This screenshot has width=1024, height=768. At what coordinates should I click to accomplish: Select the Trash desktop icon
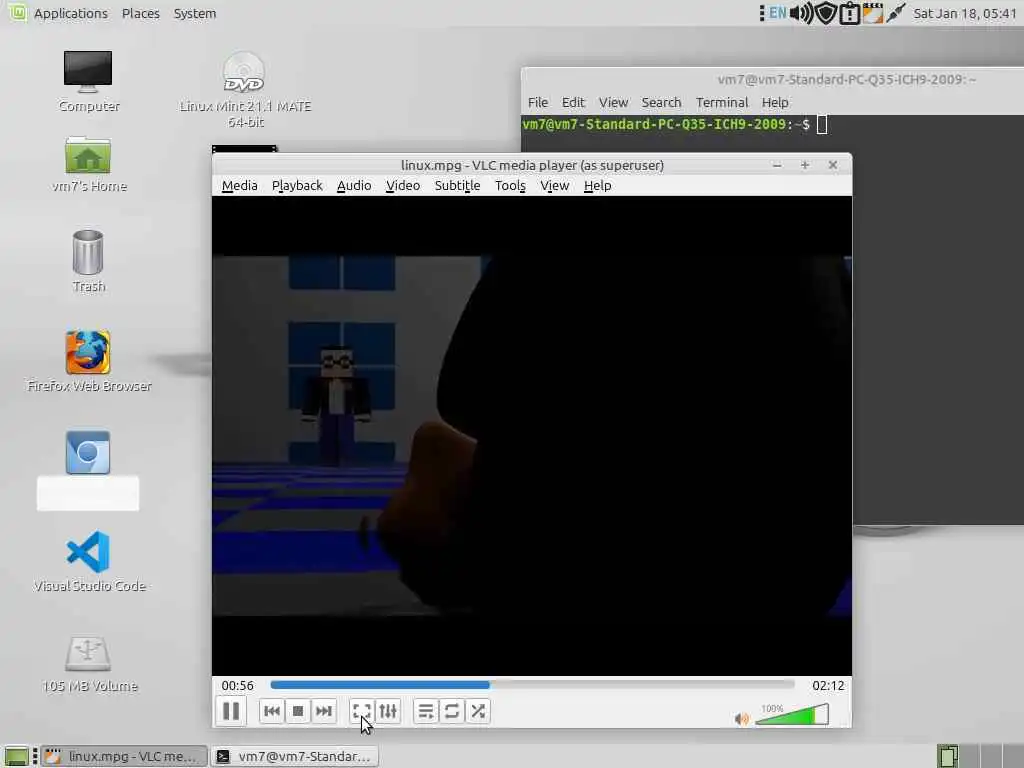point(88,261)
